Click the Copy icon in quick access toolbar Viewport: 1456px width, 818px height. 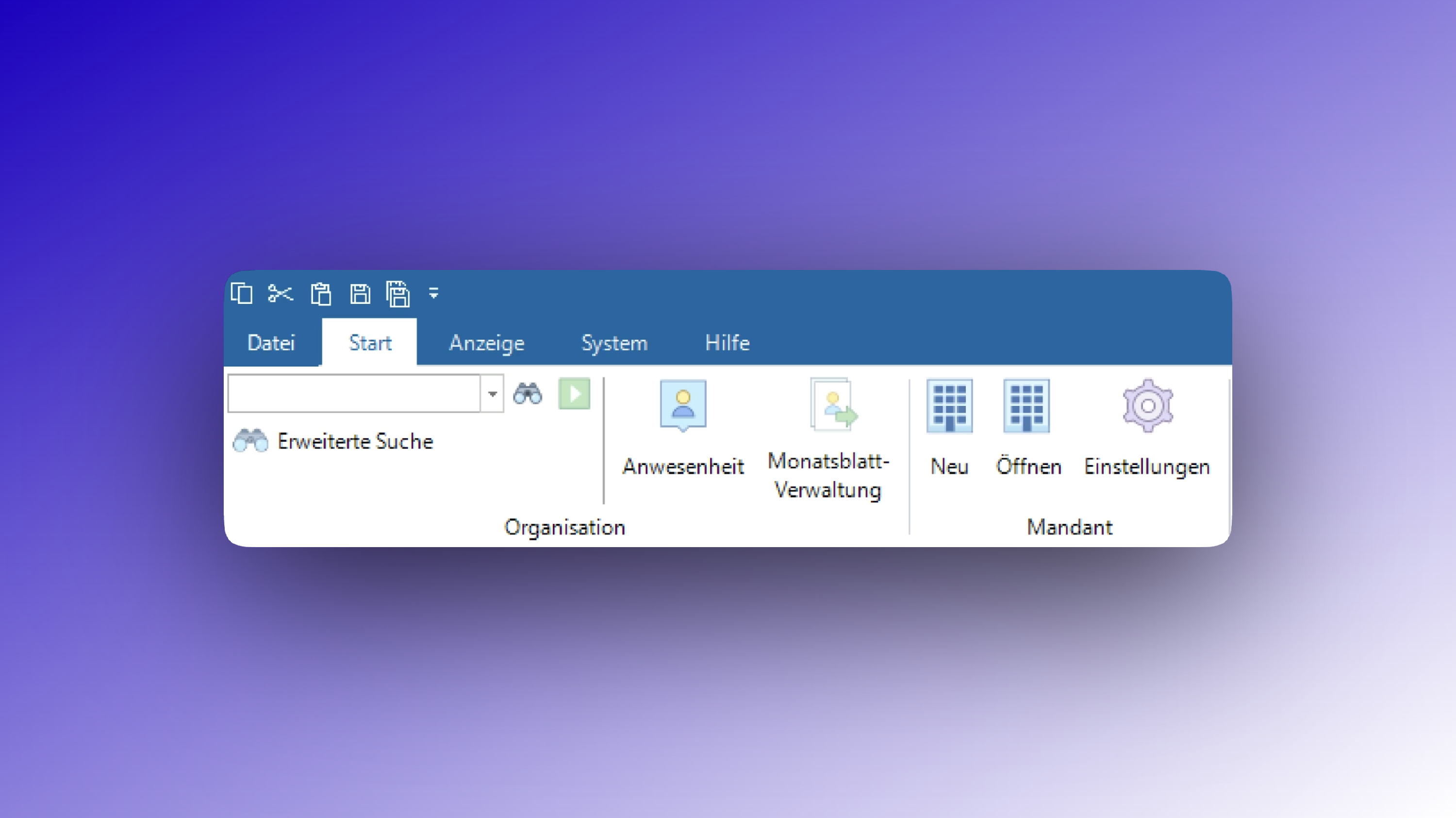[x=242, y=293]
